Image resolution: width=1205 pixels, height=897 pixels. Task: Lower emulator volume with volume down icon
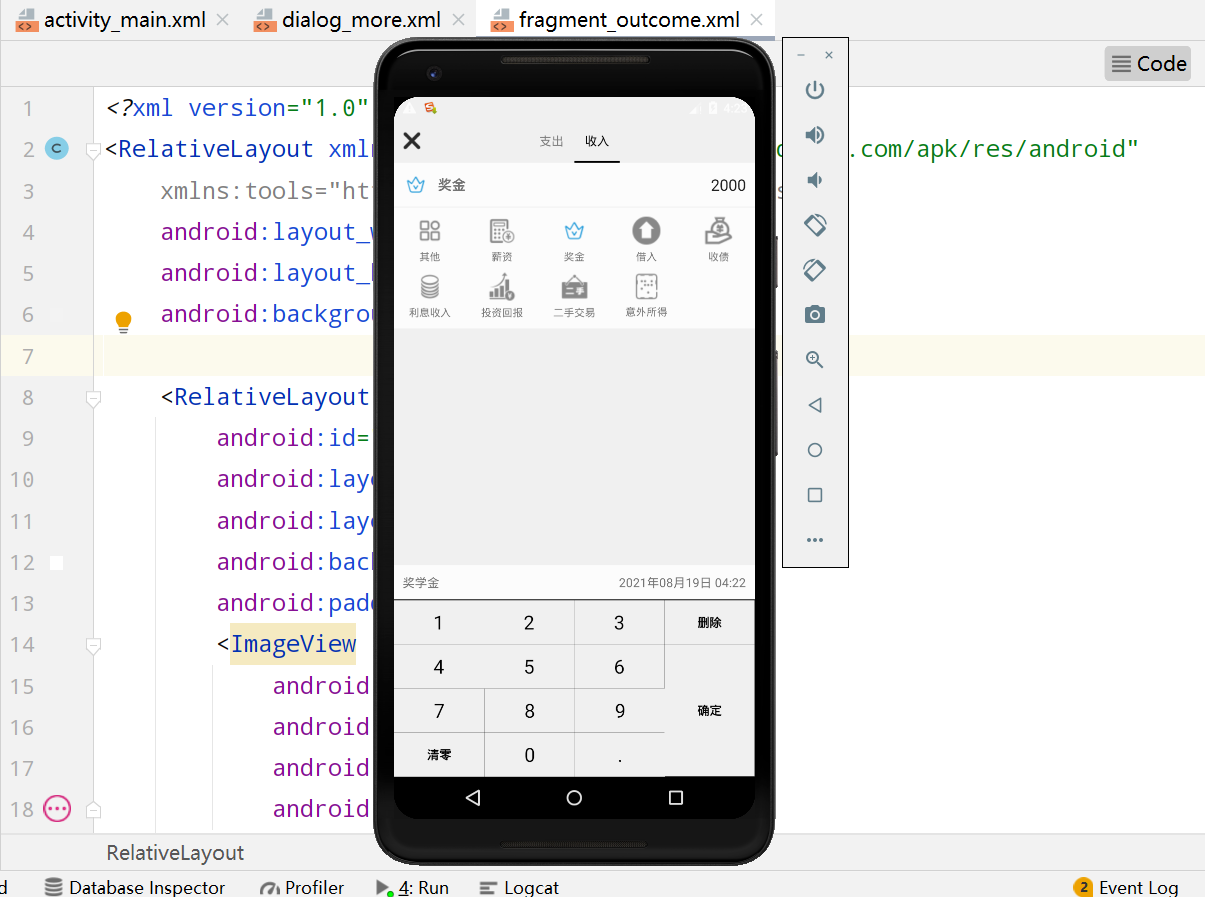[x=815, y=180]
